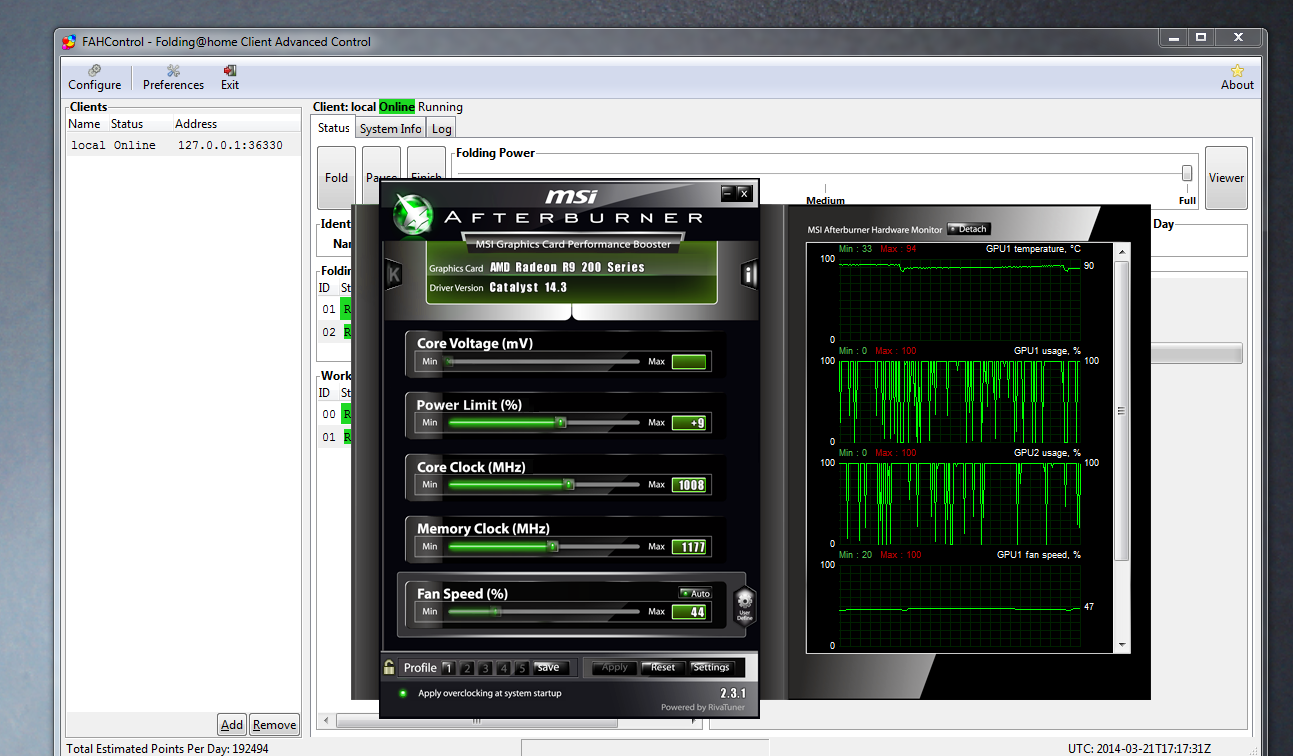
Task: Click the Fan Speed 44 value field
Action: [x=689, y=612]
